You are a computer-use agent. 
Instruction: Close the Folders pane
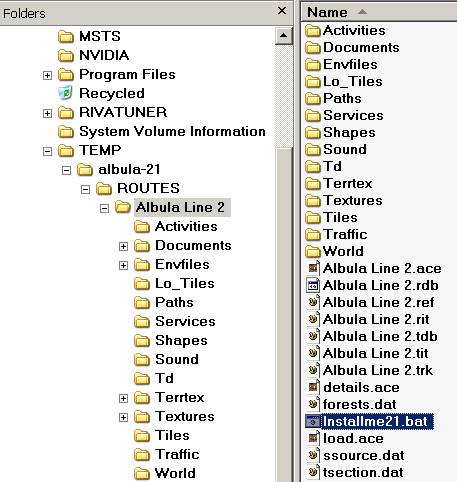tap(282, 11)
